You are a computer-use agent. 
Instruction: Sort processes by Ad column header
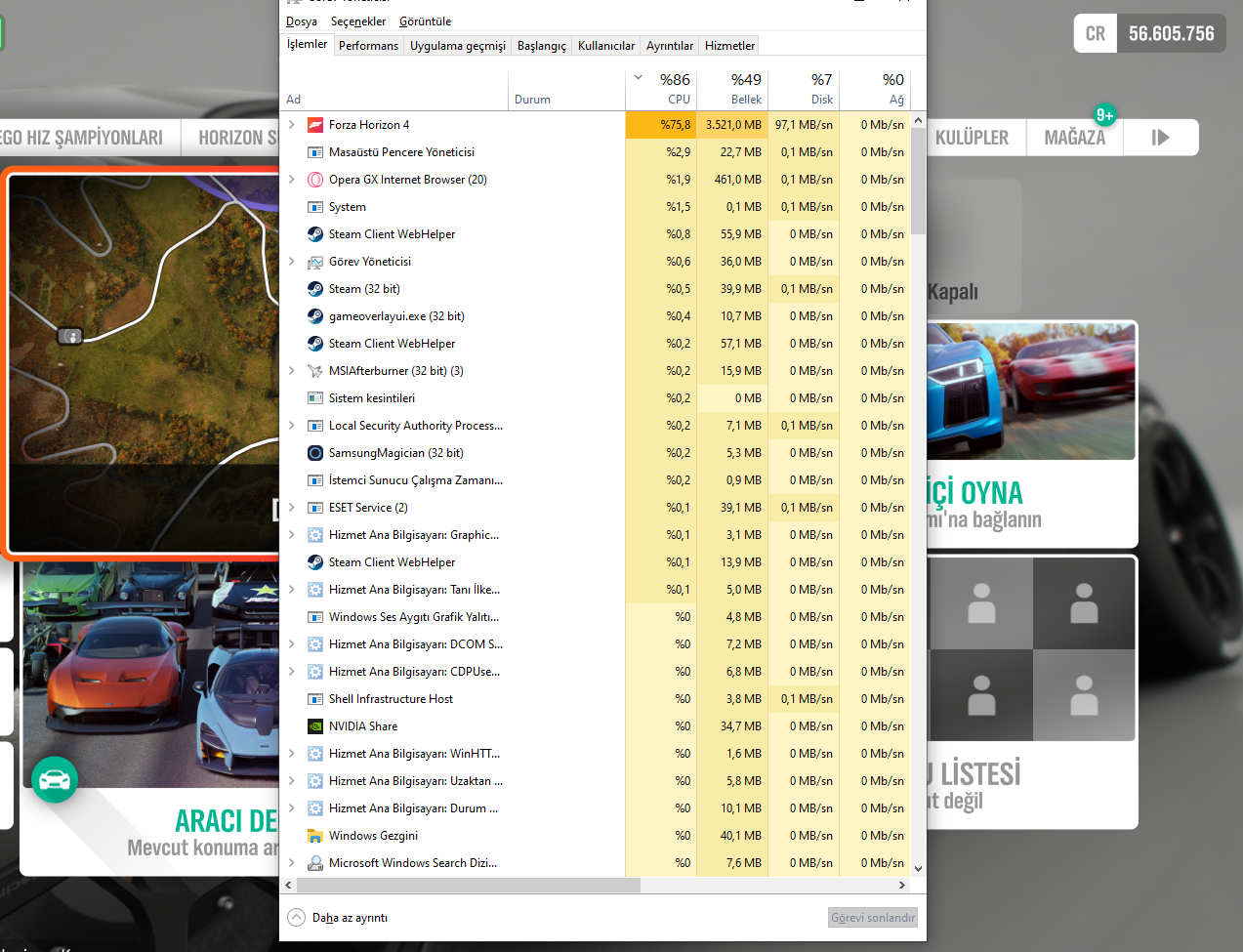(x=394, y=89)
